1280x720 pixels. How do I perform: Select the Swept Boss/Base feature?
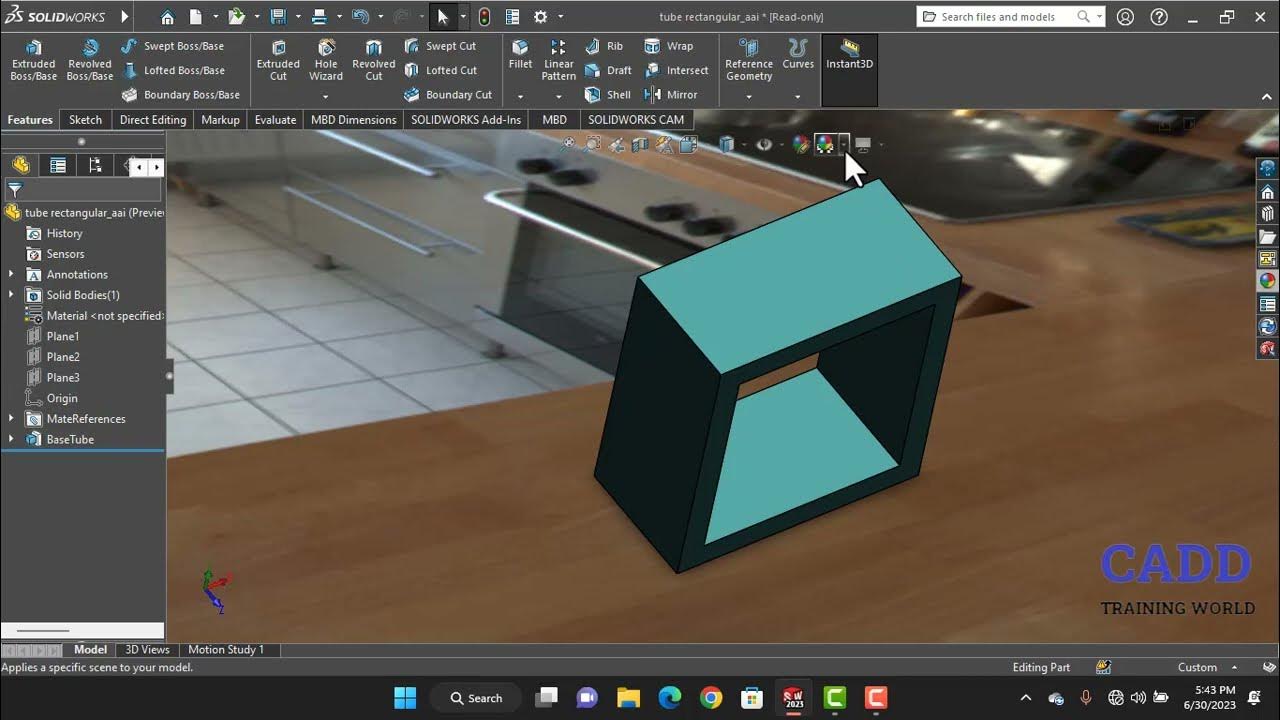[x=172, y=46]
